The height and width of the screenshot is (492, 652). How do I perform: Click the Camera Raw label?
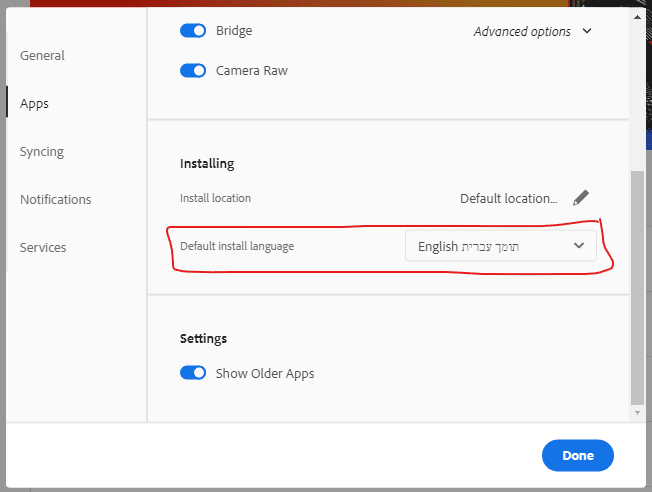point(252,71)
